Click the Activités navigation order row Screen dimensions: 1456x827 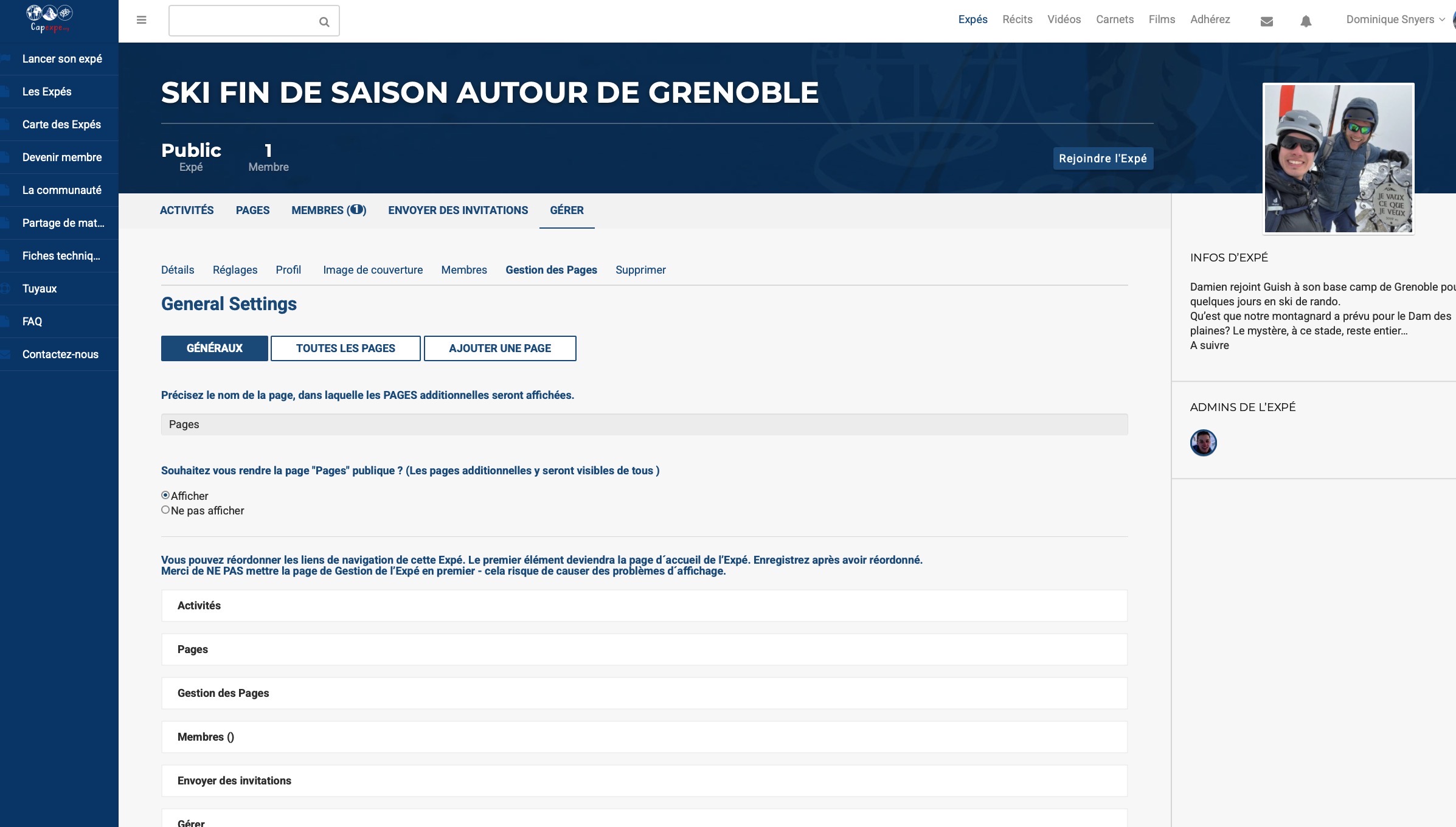643,606
